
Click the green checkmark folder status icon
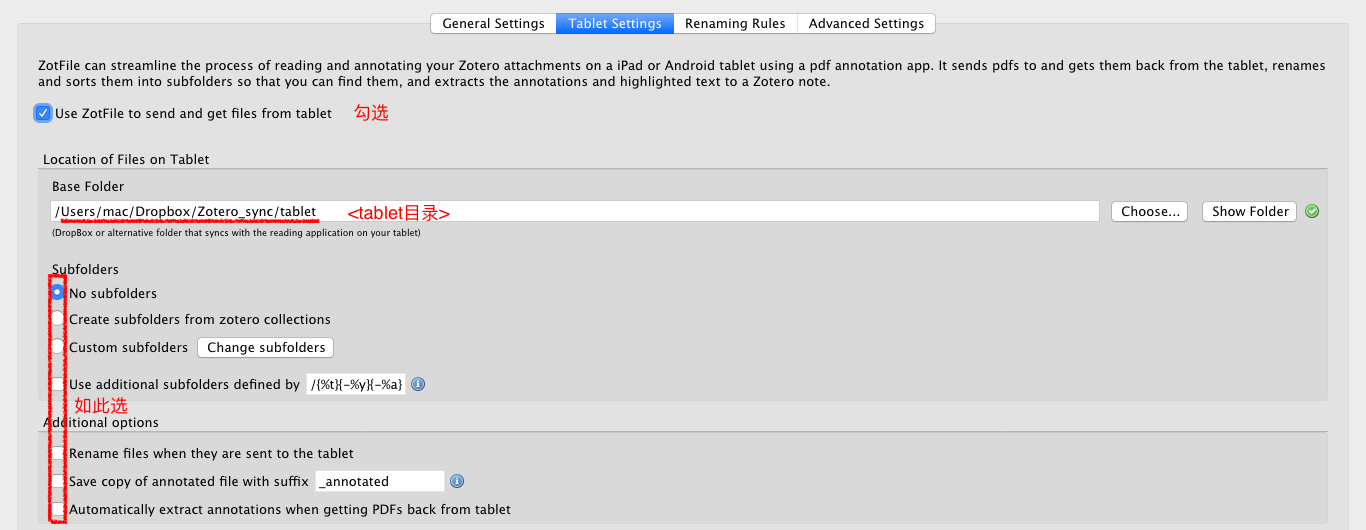[x=1312, y=212]
